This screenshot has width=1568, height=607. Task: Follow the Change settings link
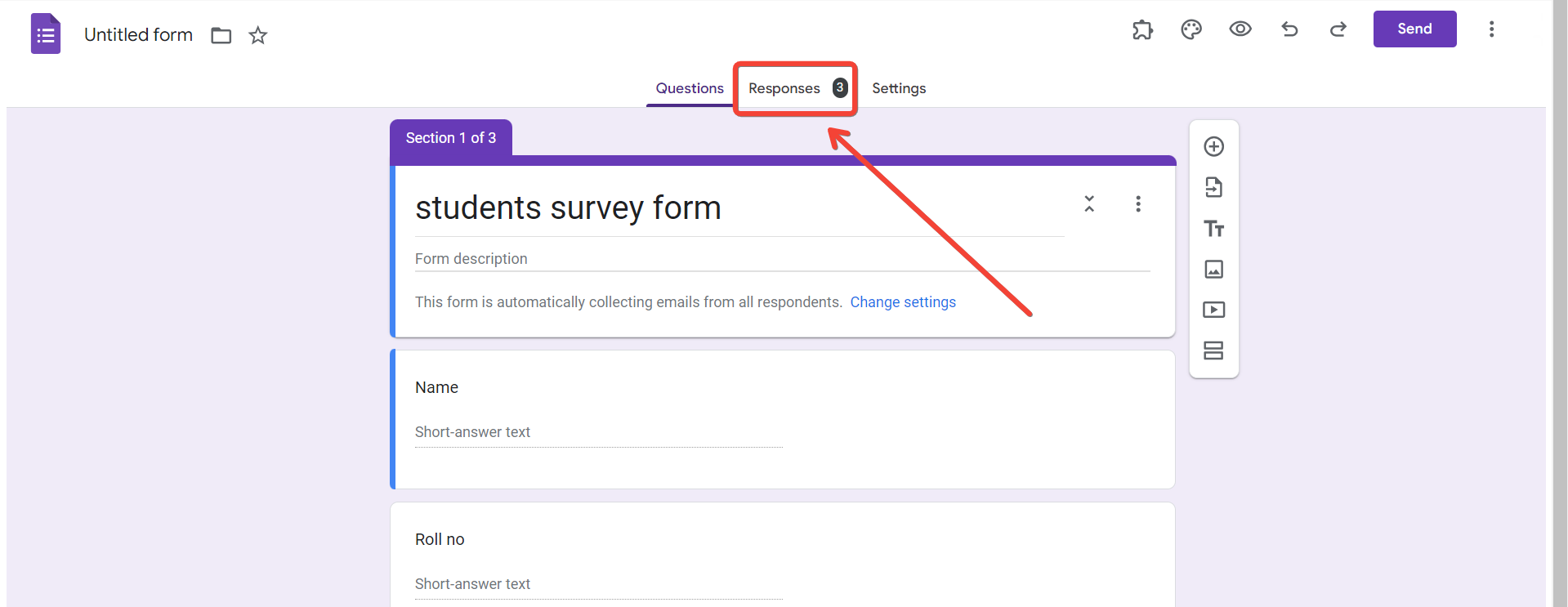click(x=903, y=302)
